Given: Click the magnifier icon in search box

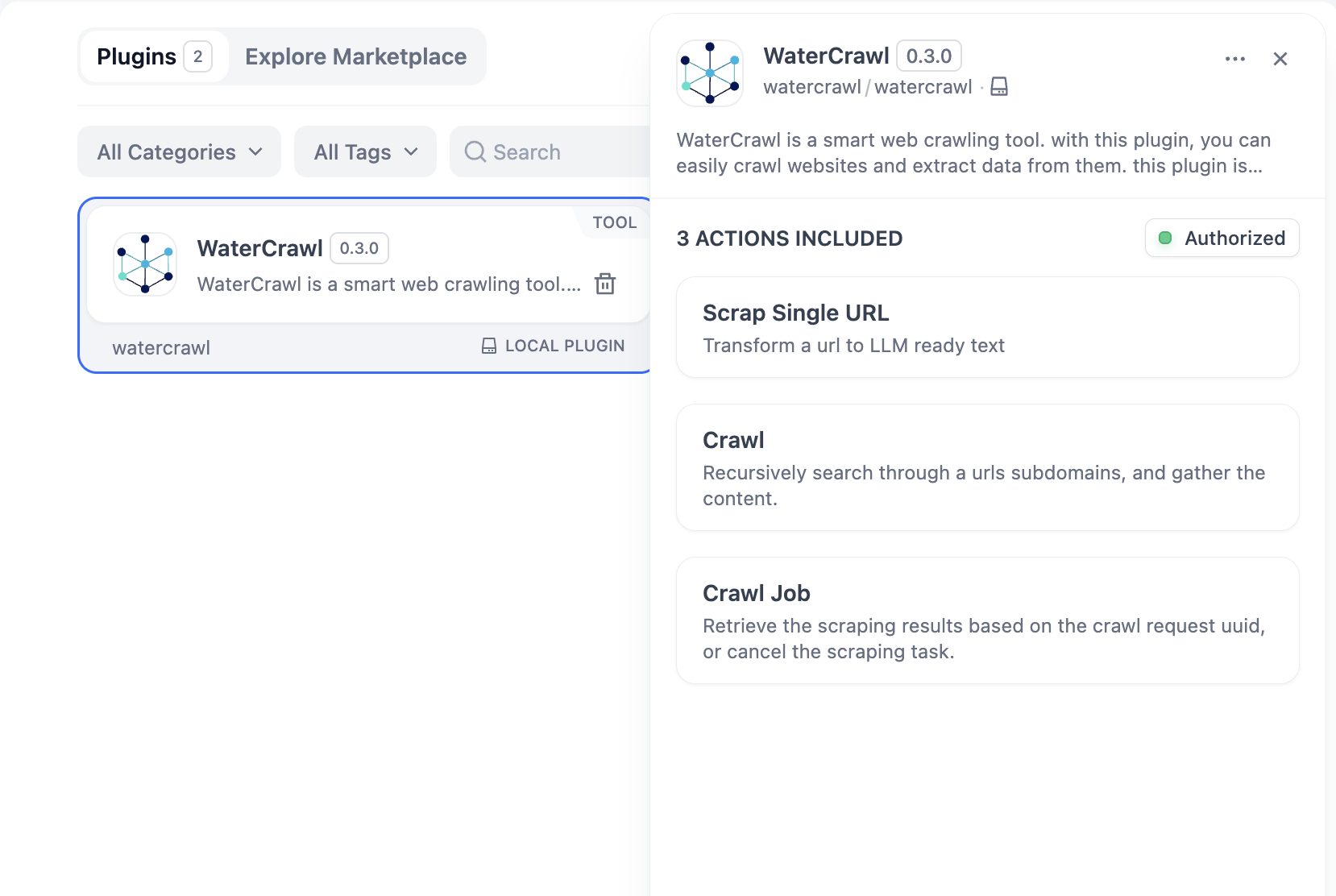Looking at the screenshot, I should (x=475, y=151).
